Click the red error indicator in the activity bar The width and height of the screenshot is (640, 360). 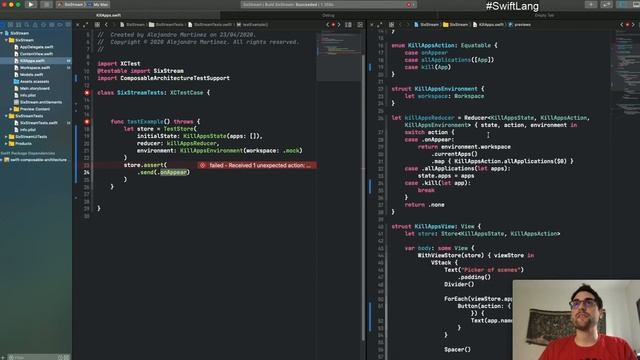409,4
